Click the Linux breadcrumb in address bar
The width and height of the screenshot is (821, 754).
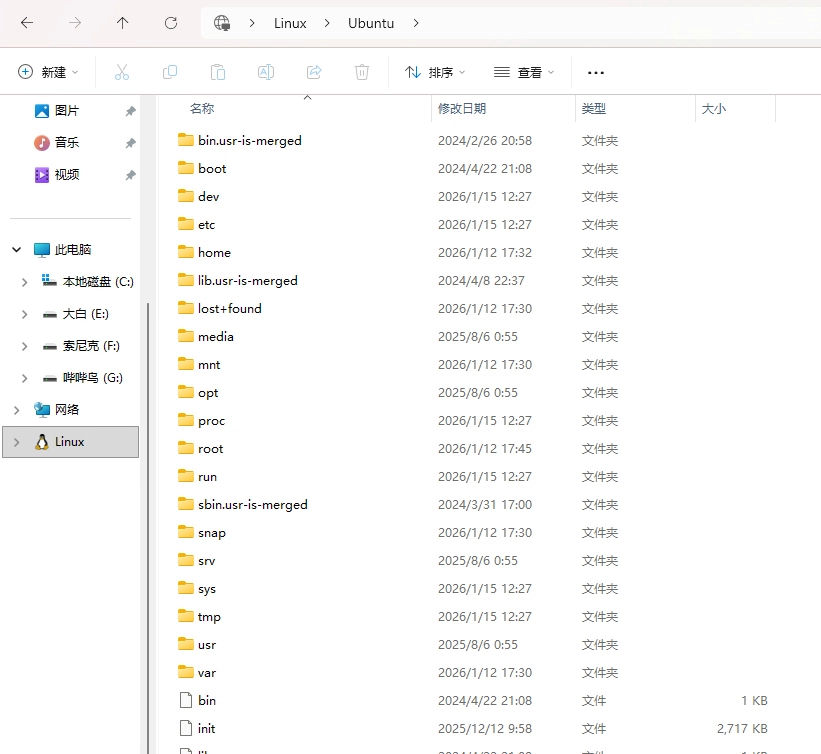click(x=290, y=23)
